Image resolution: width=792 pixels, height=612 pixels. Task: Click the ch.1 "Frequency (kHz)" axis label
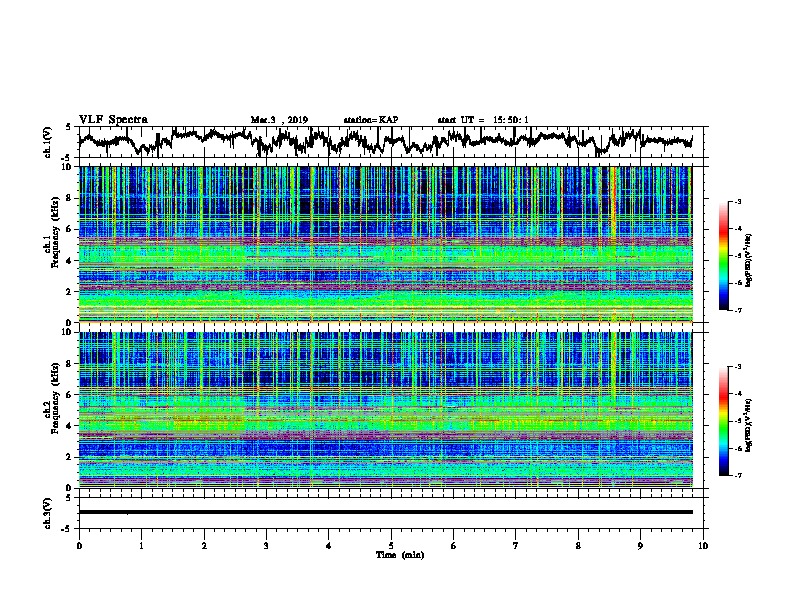tap(55, 232)
